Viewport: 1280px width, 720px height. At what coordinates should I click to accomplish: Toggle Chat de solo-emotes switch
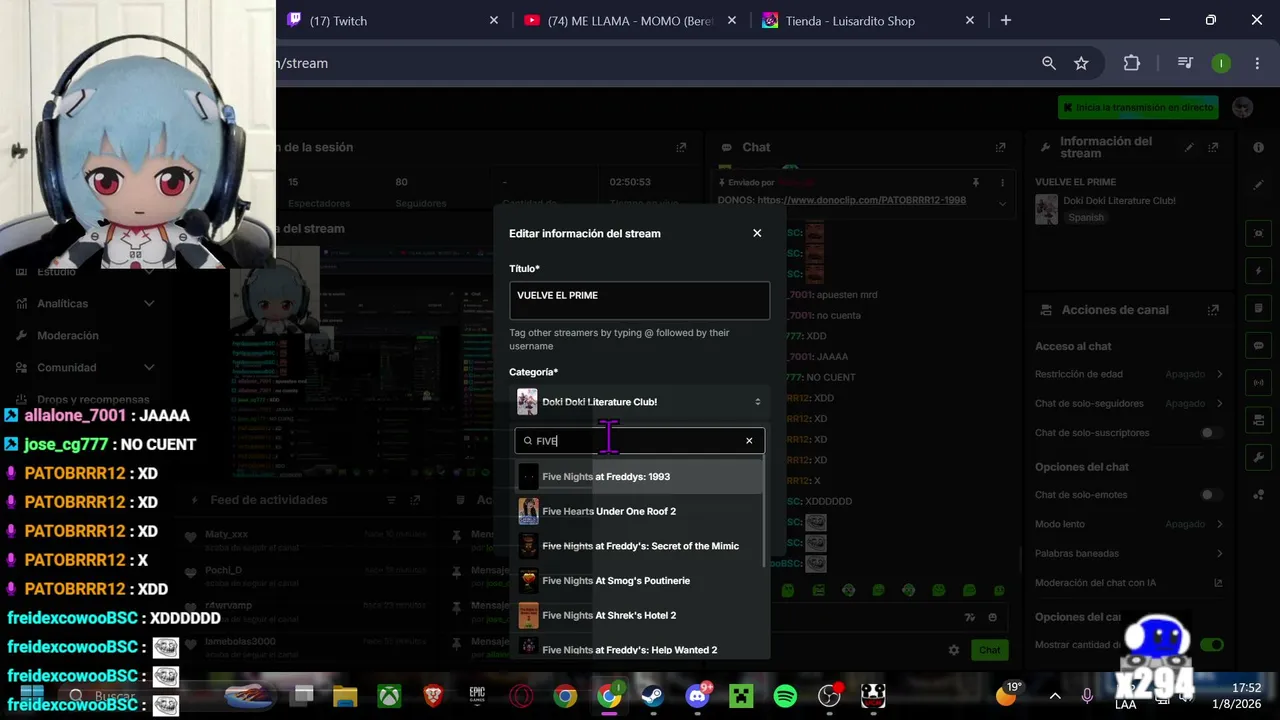click(x=1212, y=495)
